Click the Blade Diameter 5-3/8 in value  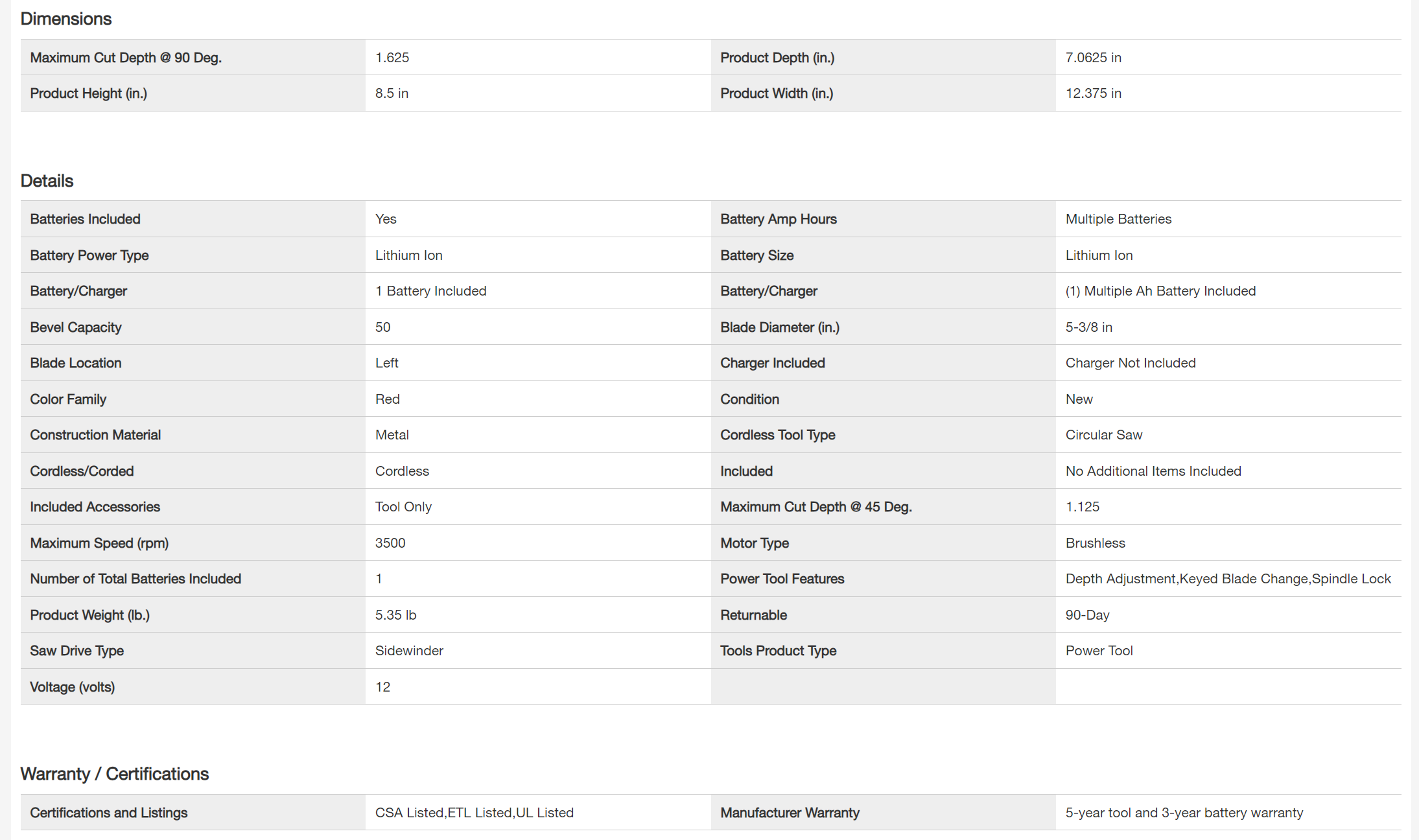pos(1088,327)
